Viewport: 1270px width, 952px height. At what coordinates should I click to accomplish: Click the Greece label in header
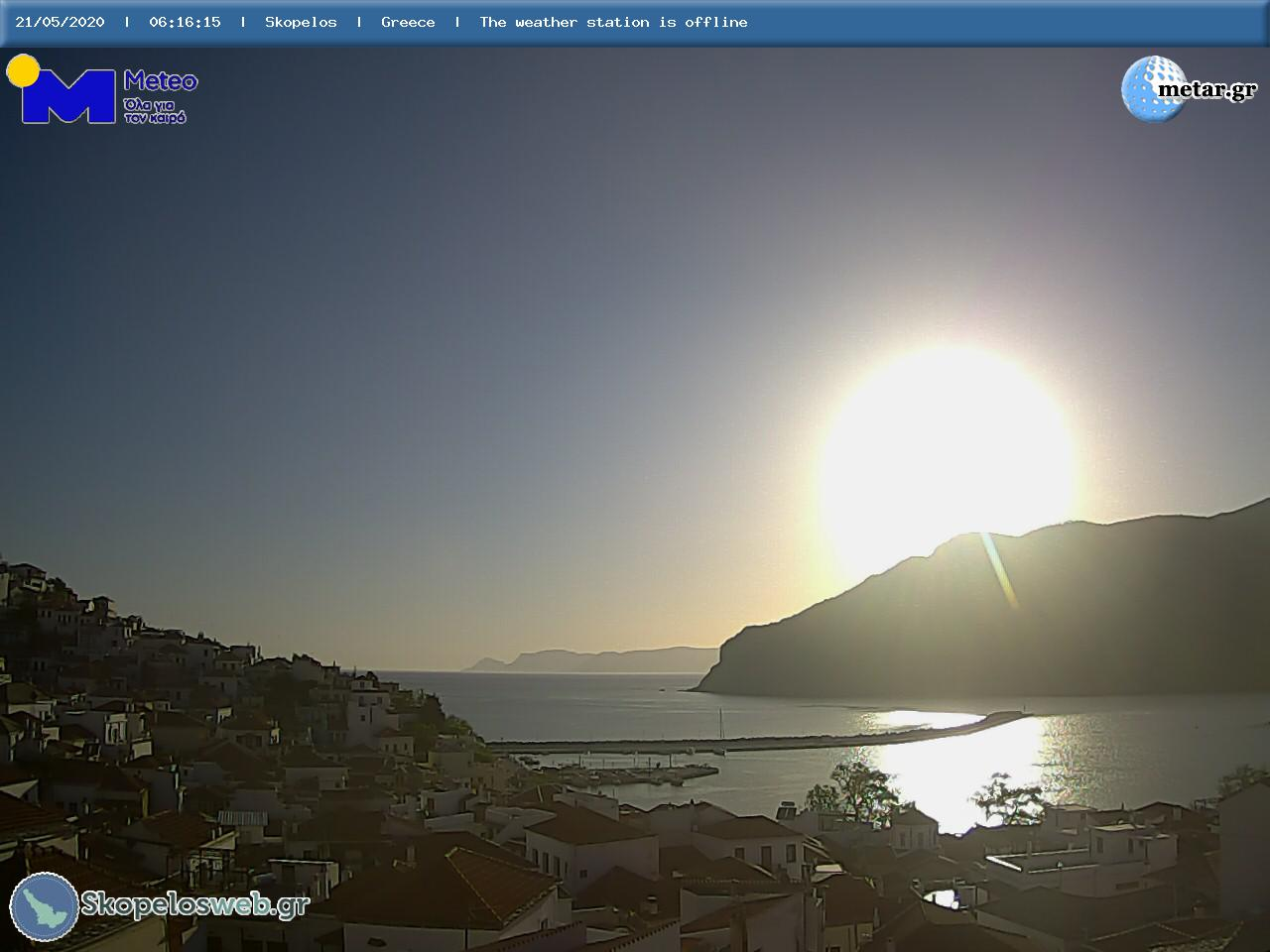(408, 22)
